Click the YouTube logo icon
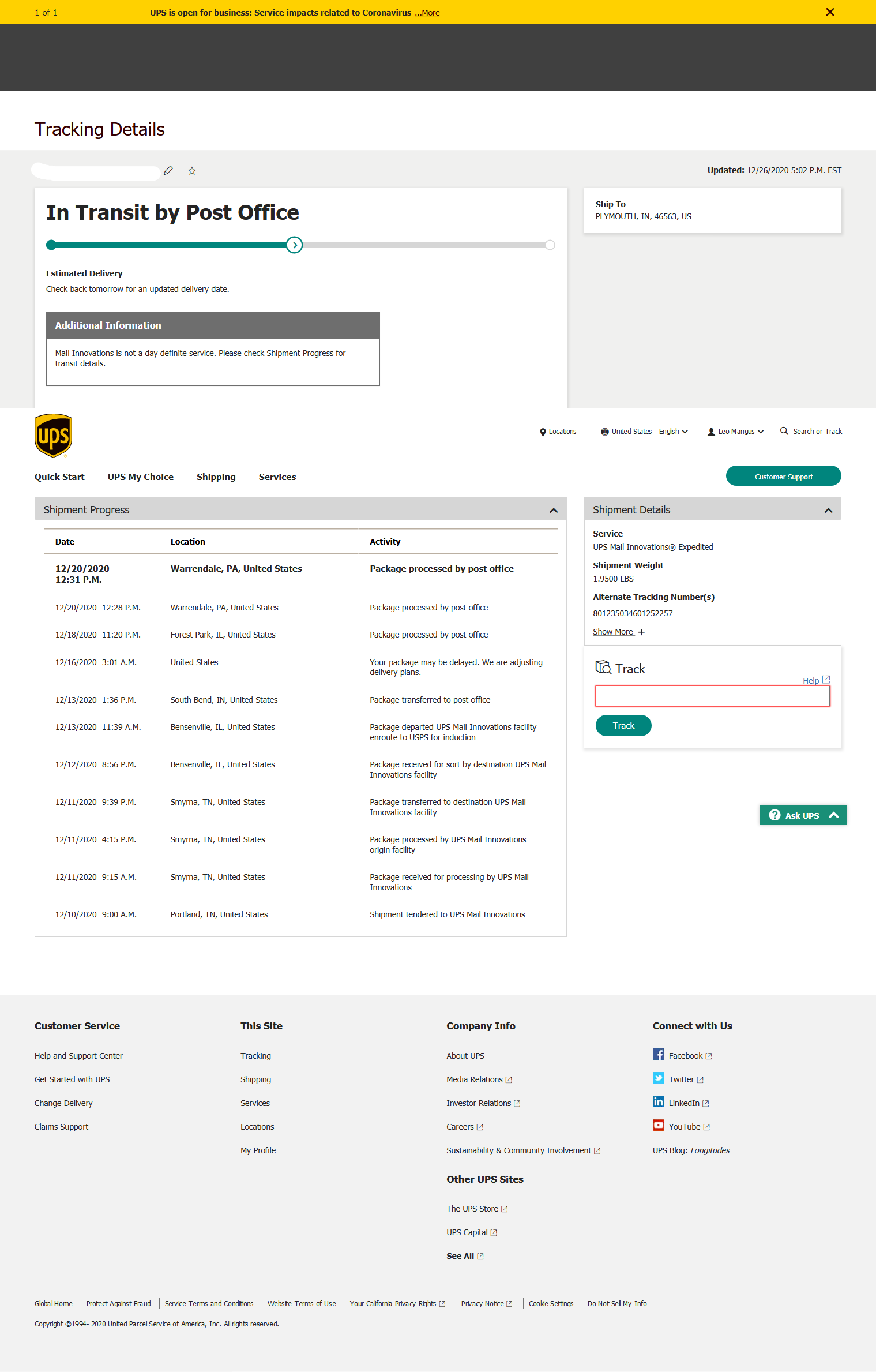The height and width of the screenshot is (1372, 876). pyautogui.click(x=658, y=1125)
